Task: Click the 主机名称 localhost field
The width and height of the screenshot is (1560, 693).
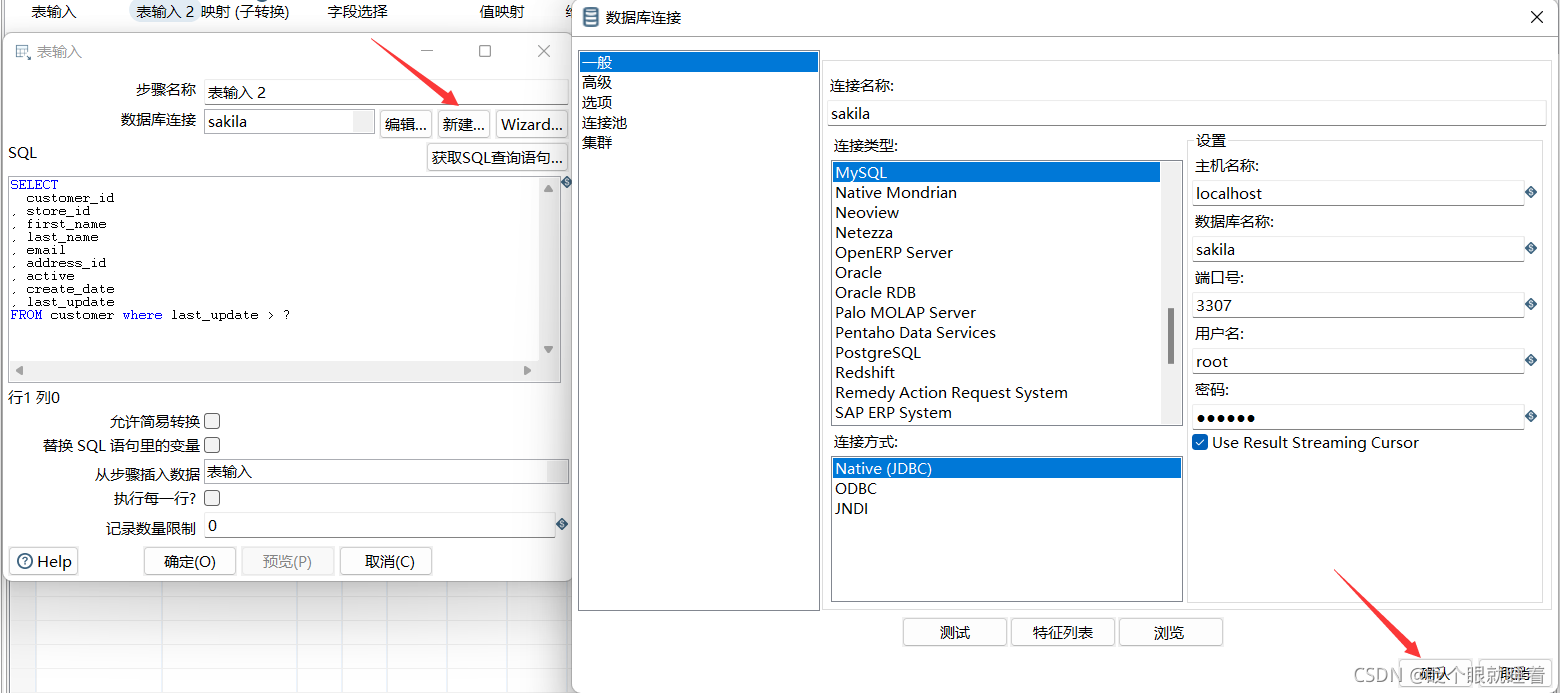Action: (x=1358, y=193)
